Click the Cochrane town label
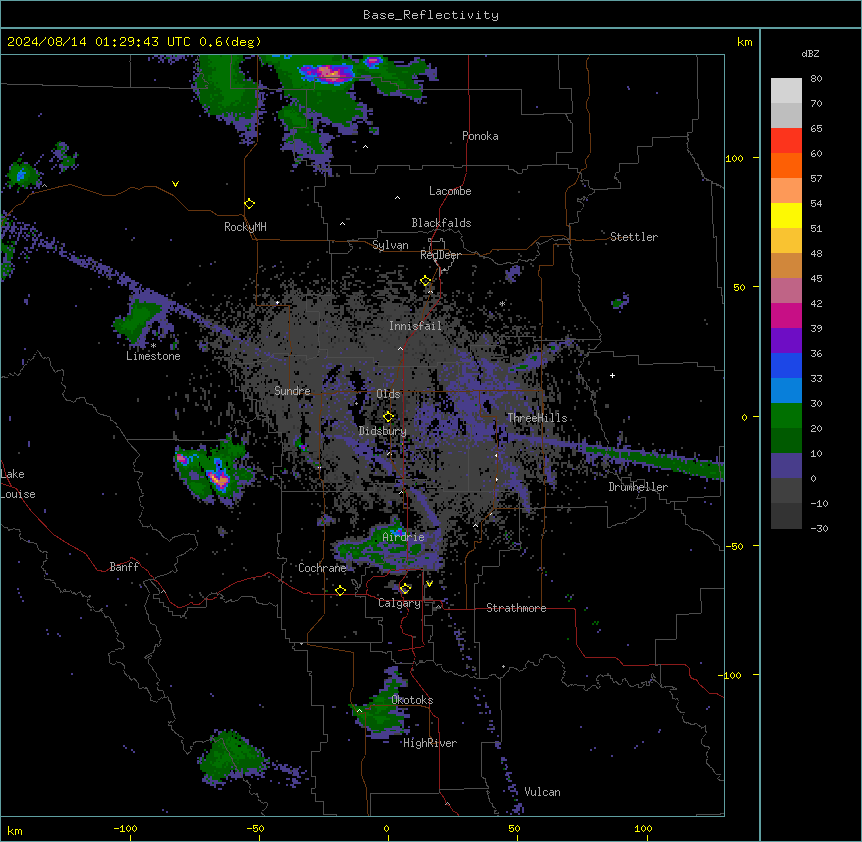The width and height of the screenshot is (862, 842). pyautogui.click(x=322, y=568)
